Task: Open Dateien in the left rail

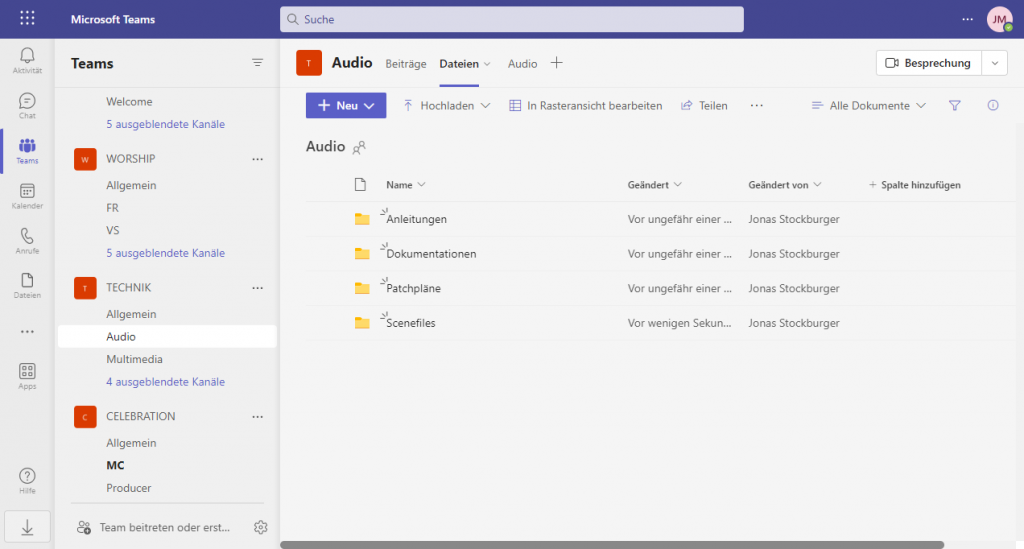Action: pos(27,285)
